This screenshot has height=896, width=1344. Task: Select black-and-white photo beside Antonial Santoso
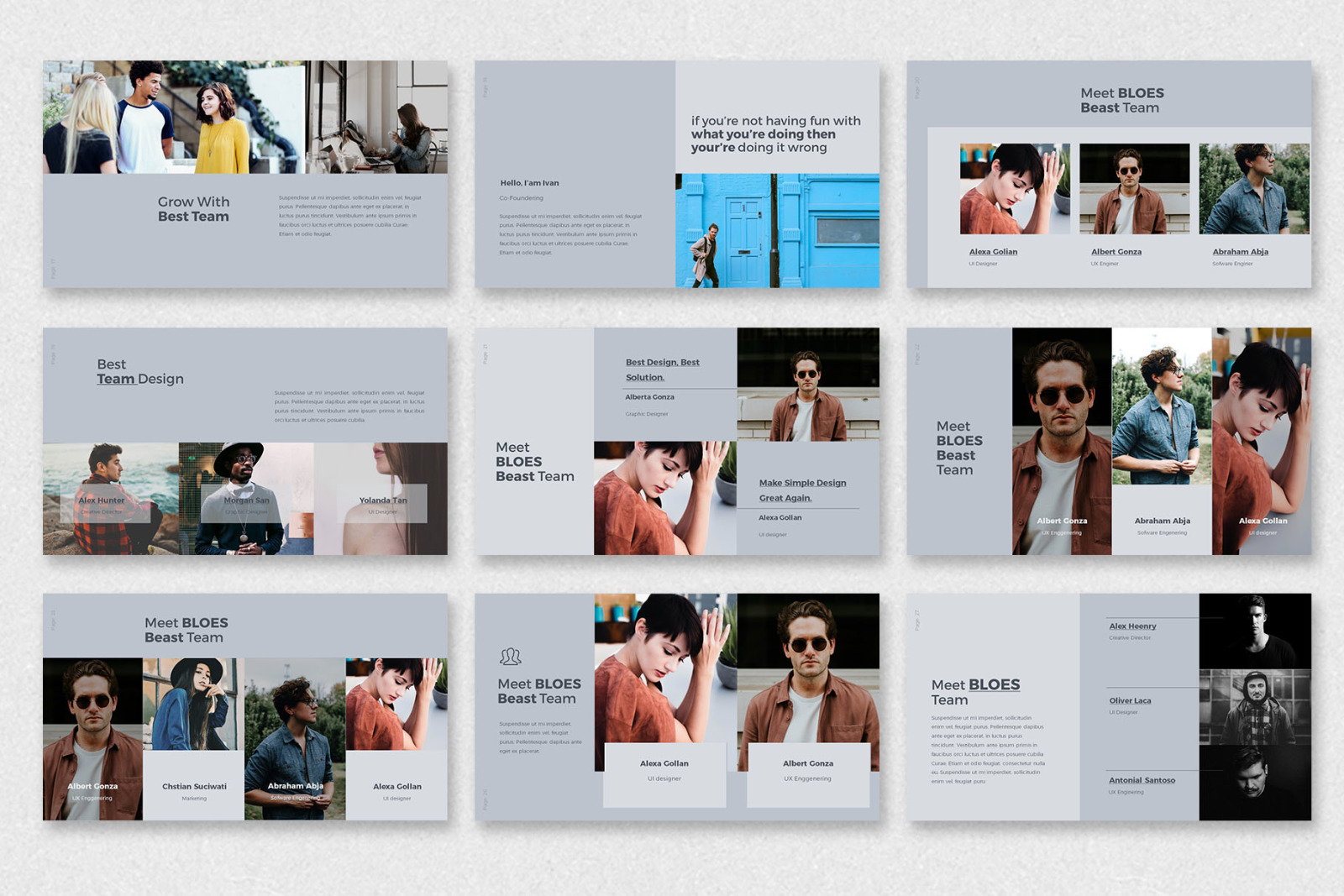click(1255, 783)
